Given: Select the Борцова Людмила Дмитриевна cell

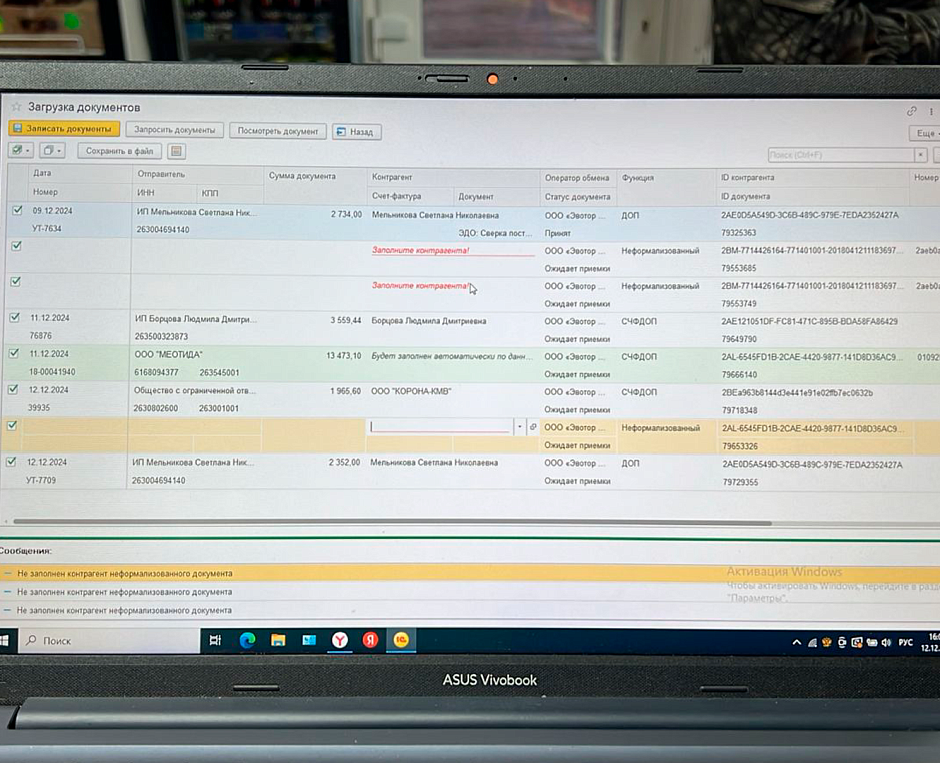Looking at the screenshot, I should [429, 321].
